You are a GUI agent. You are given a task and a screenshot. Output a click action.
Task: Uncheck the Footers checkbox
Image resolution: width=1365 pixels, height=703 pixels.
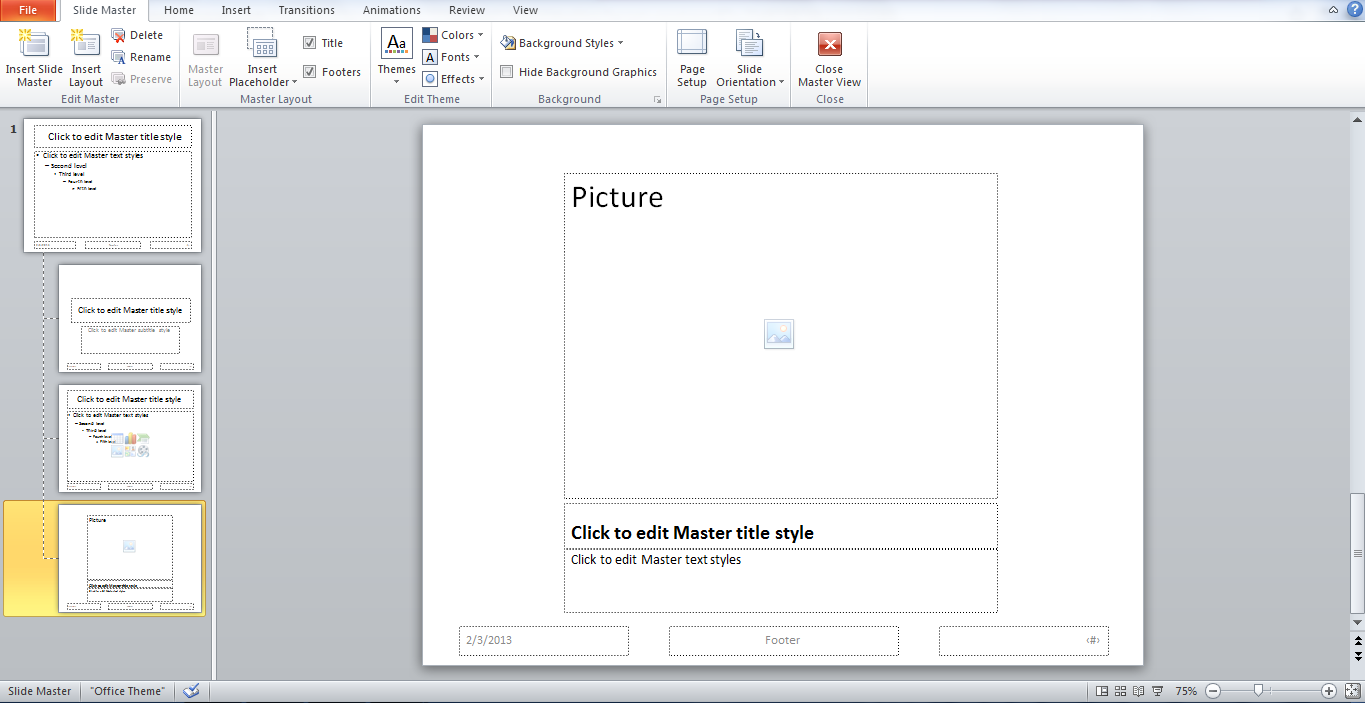click(x=310, y=71)
